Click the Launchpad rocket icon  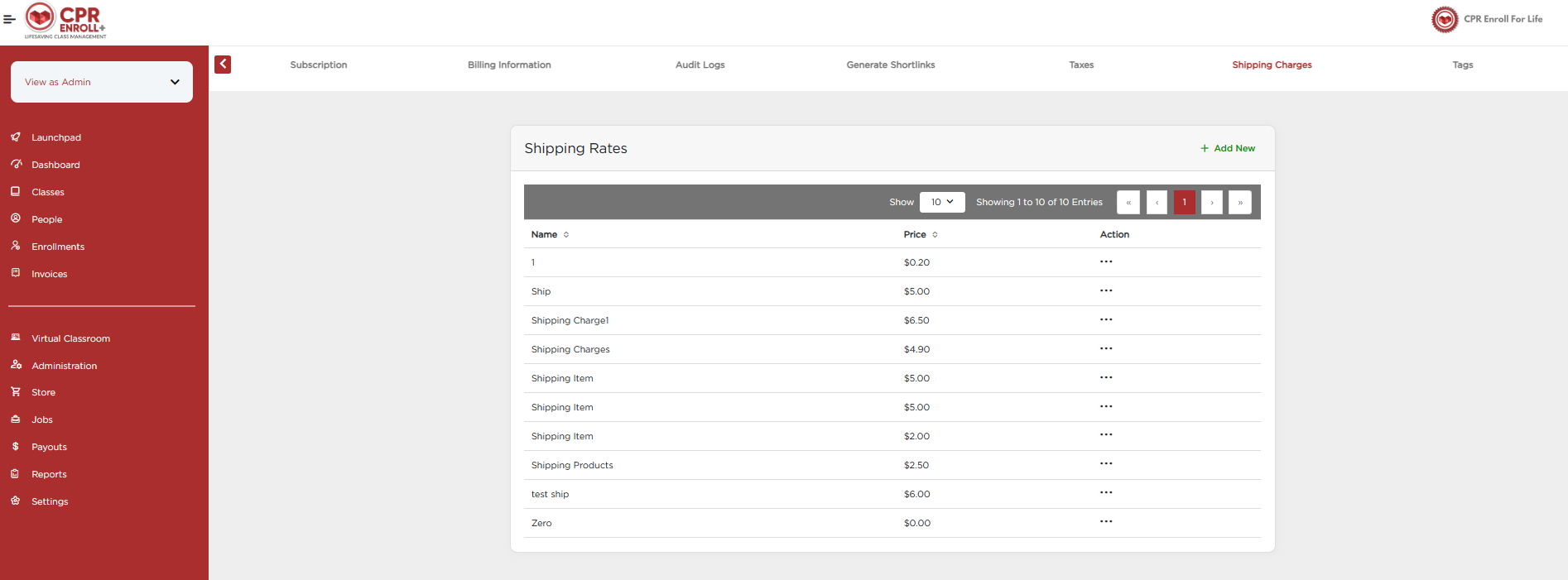[x=16, y=137]
